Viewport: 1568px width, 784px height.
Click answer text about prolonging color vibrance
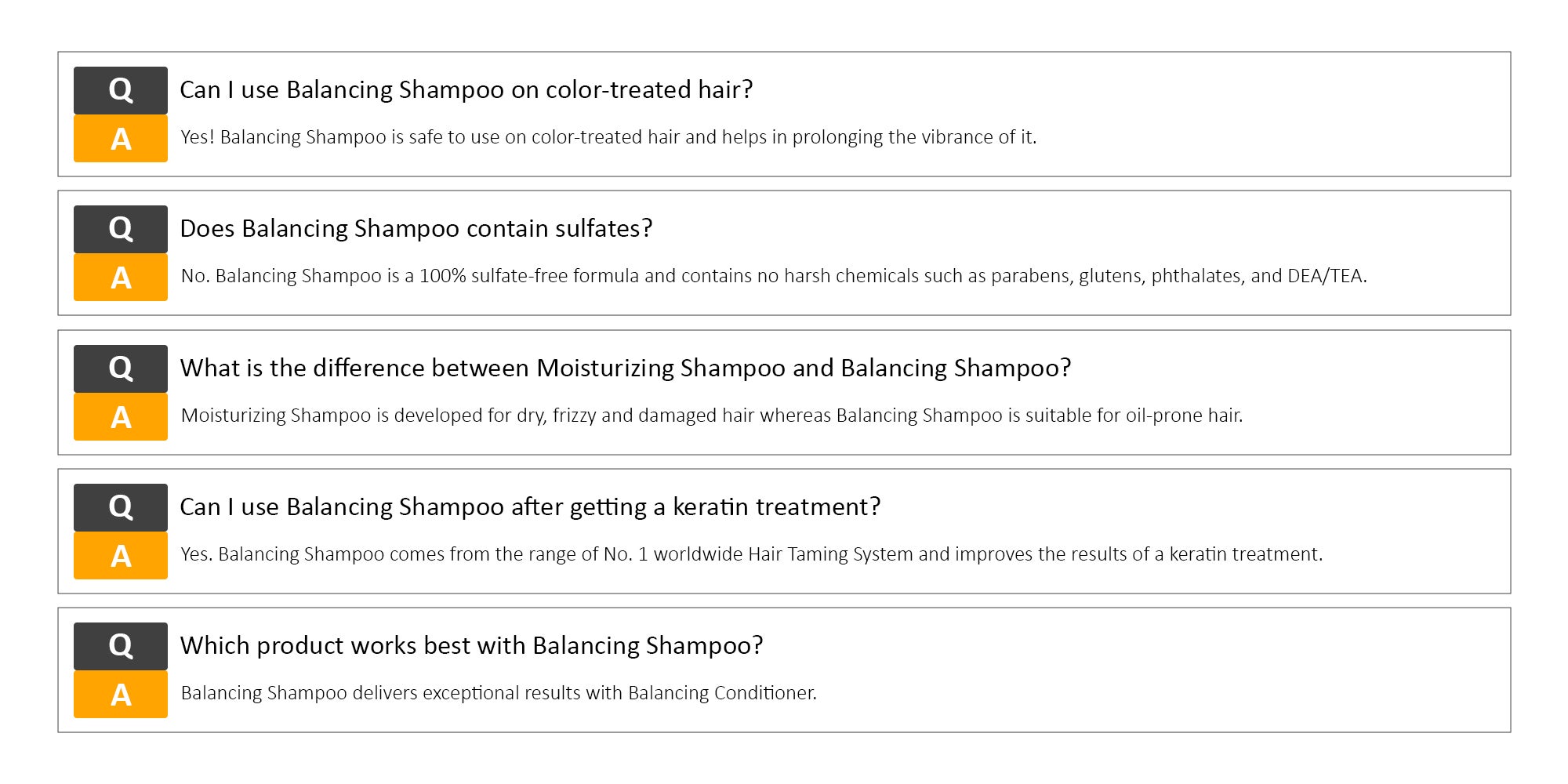click(609, 137)
